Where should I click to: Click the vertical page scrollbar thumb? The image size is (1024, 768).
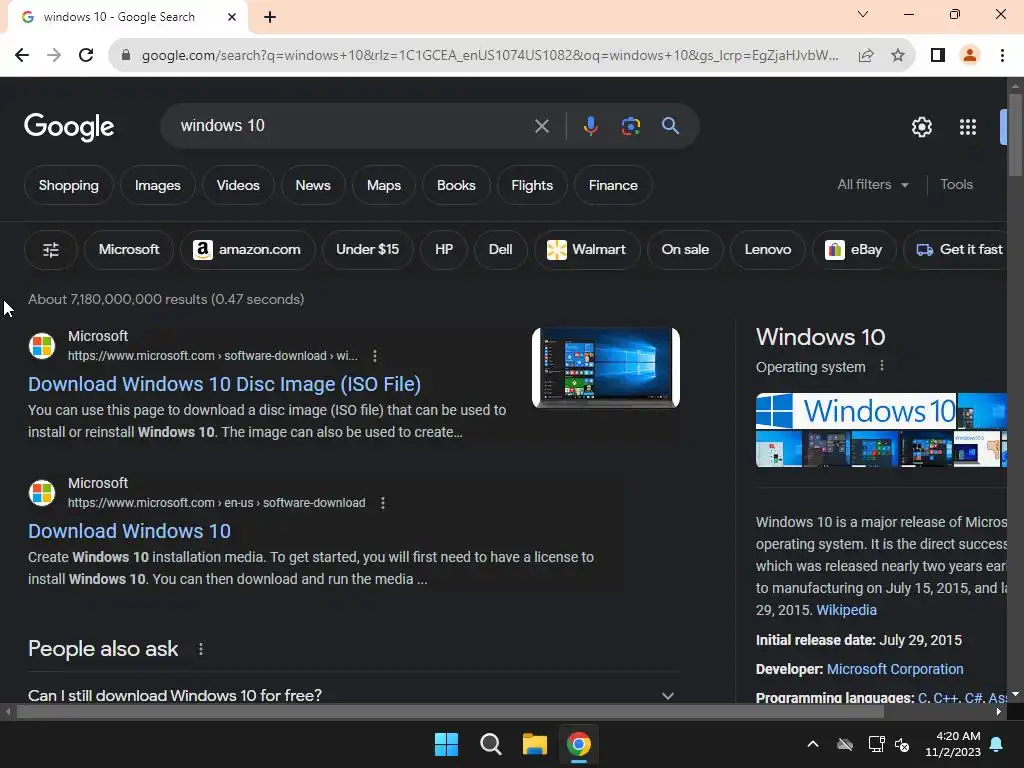pyautogui.click(x=1015, y=134)
